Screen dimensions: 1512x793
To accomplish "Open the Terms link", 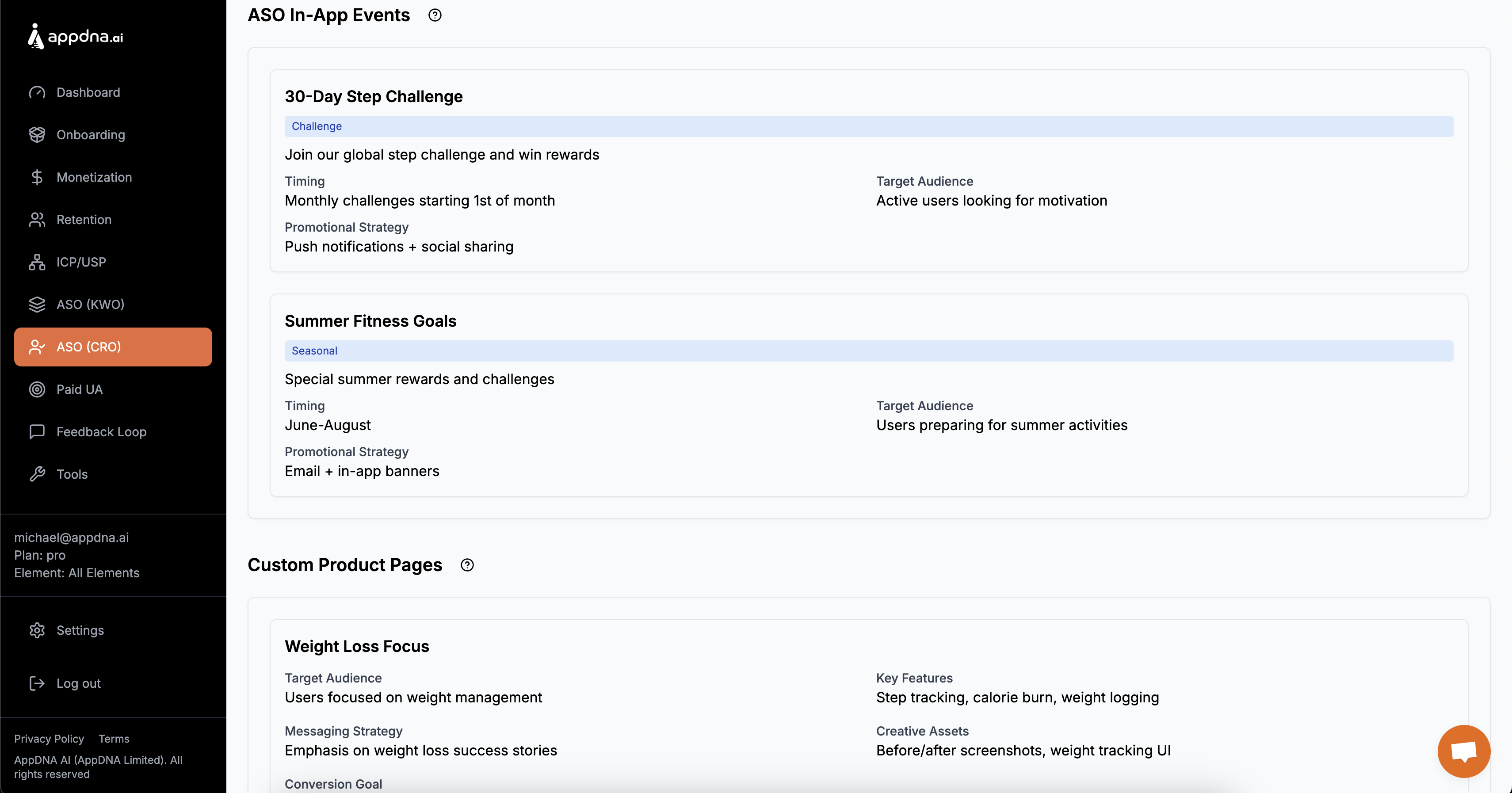I will coord(114,739).
